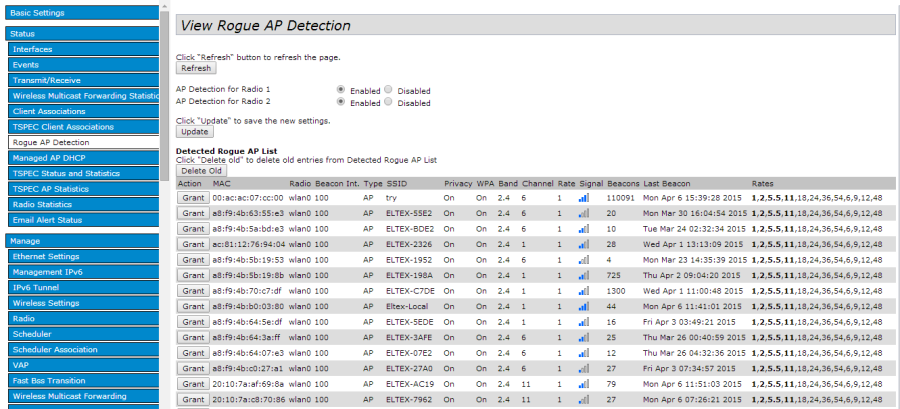The image size is (900, 409).
Task: Disable AP Detection for Radio 2
Action: pyautogui.click(x=389, y=102)
